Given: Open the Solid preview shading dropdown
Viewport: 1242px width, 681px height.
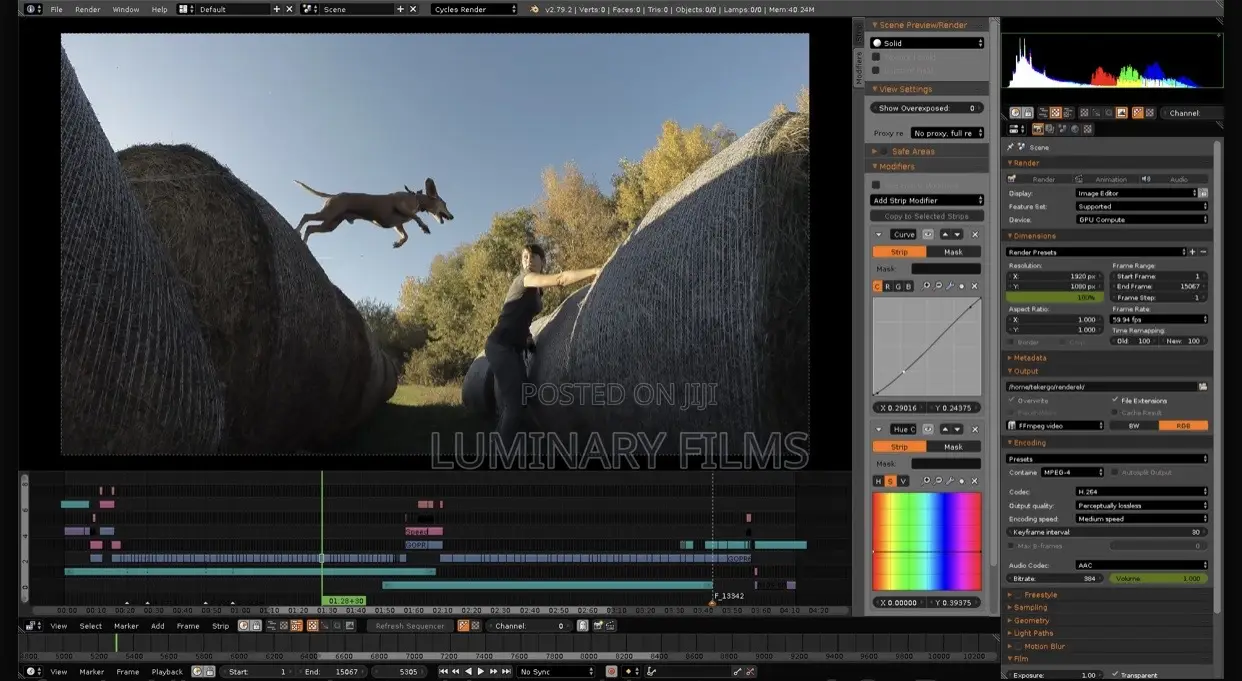Looking at the screenshot, I should pos(927,43).
